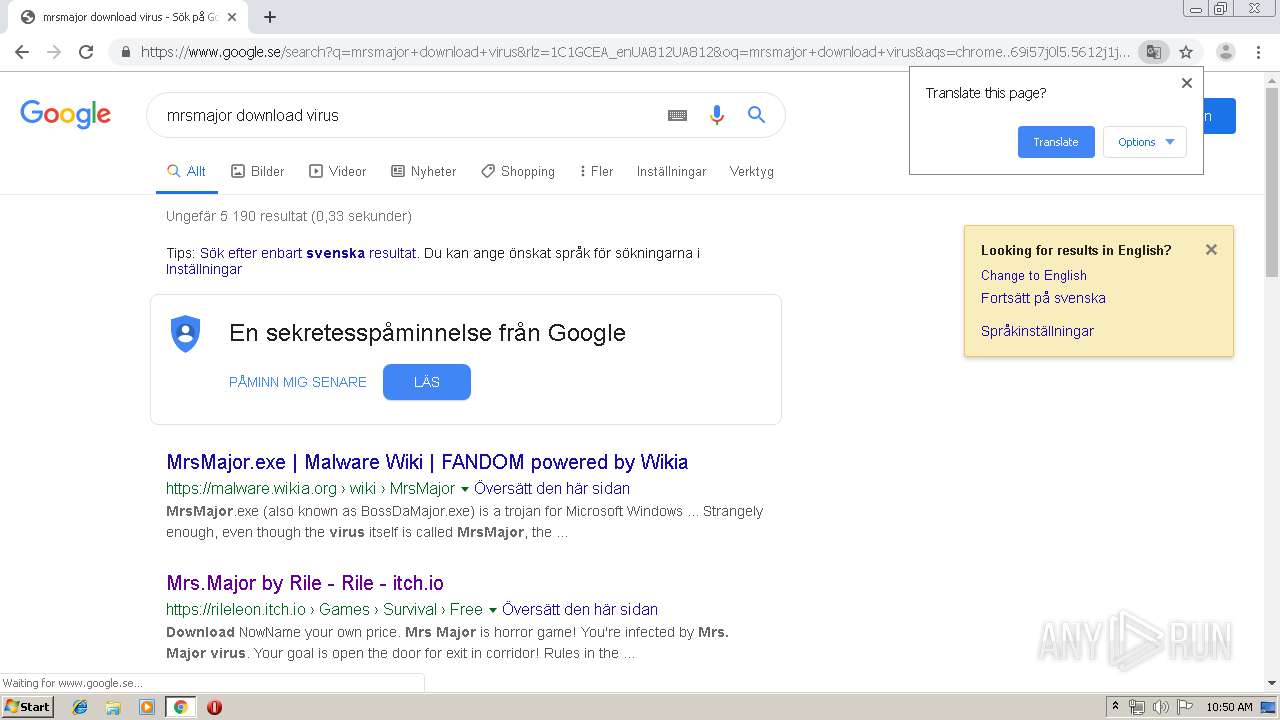This screenshot has width=1280, height=720.
Task: Click the volume speaker tray icon
Action: click(x=1160, y=707)
